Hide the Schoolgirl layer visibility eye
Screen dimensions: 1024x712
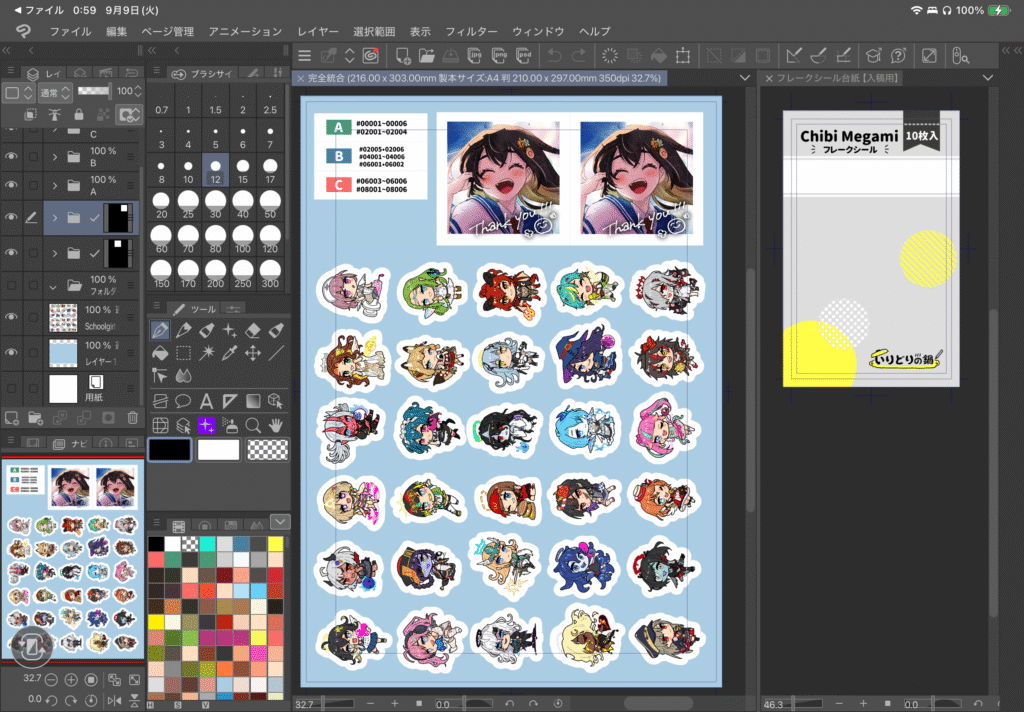click(11, 317)
